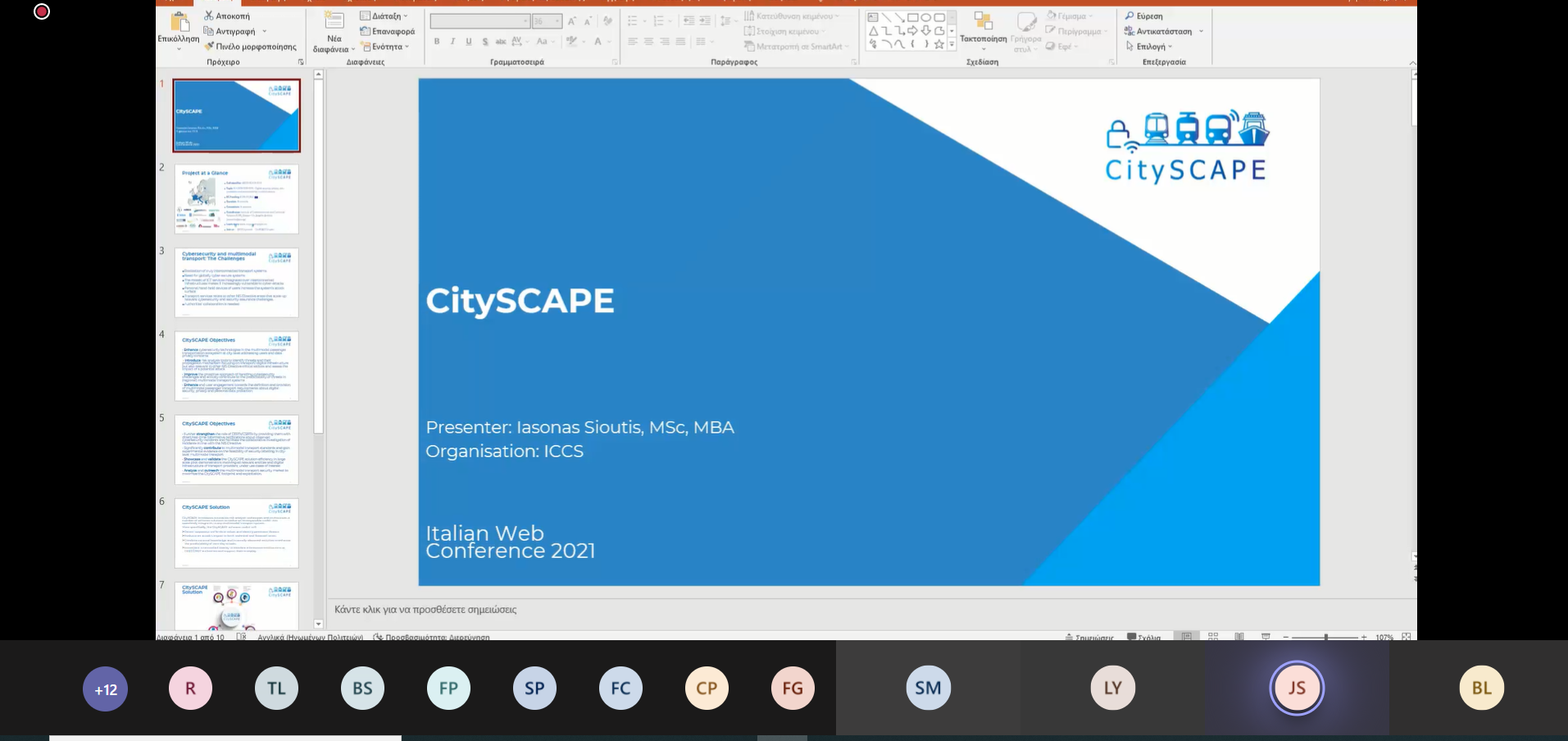Open the Section (Ενότητα) dropdown

[x=407, y=47]
